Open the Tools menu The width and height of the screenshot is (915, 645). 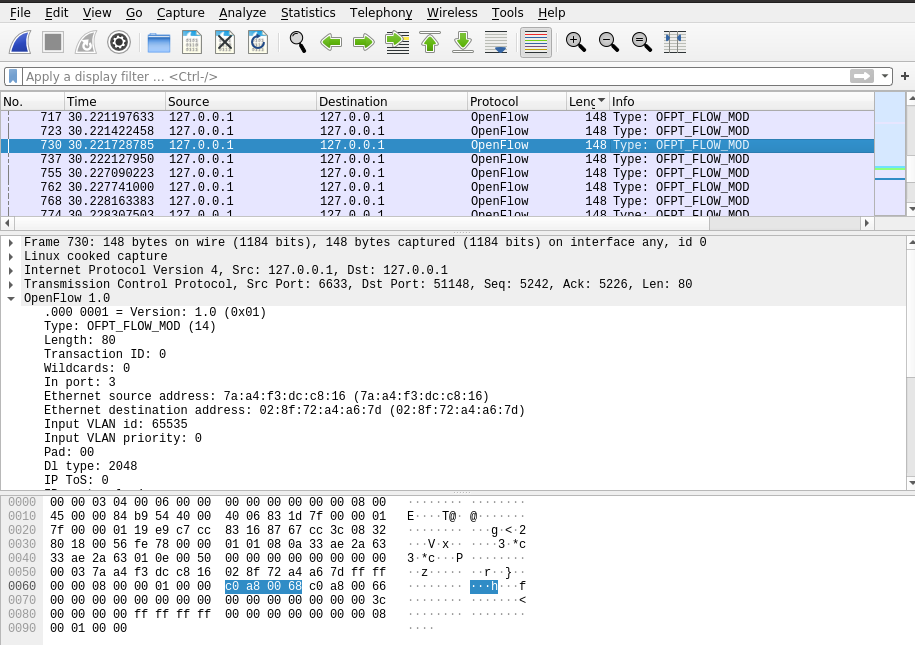pos(508,12)
